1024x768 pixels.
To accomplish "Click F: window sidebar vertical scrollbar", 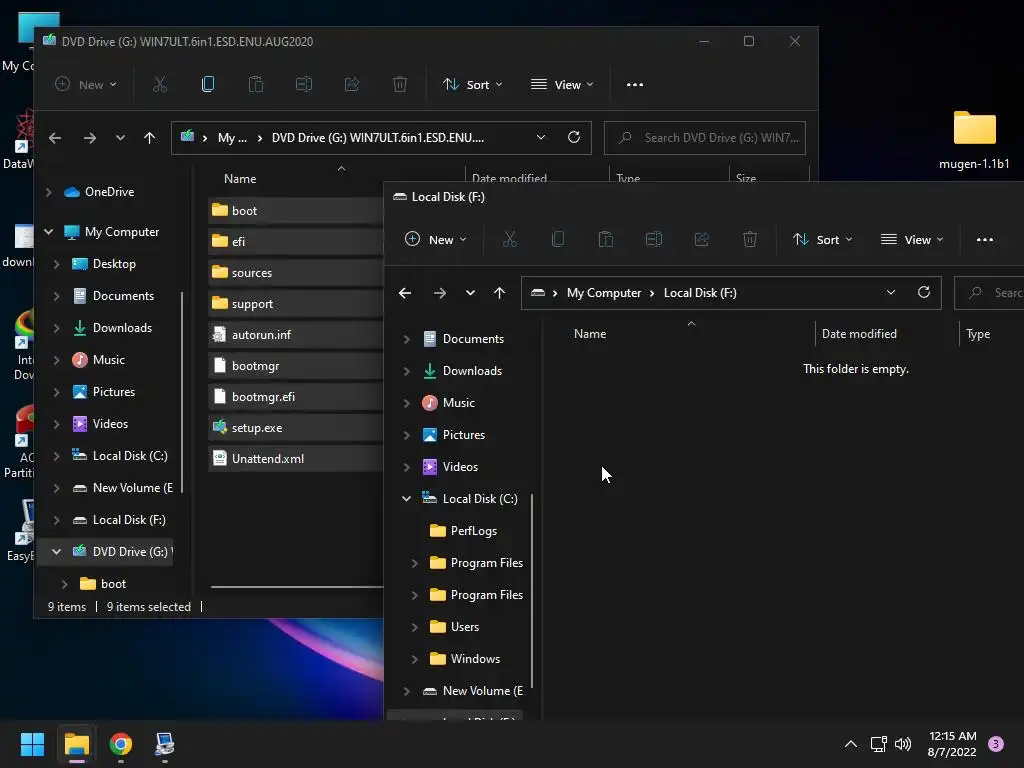I will click(532, 591).
